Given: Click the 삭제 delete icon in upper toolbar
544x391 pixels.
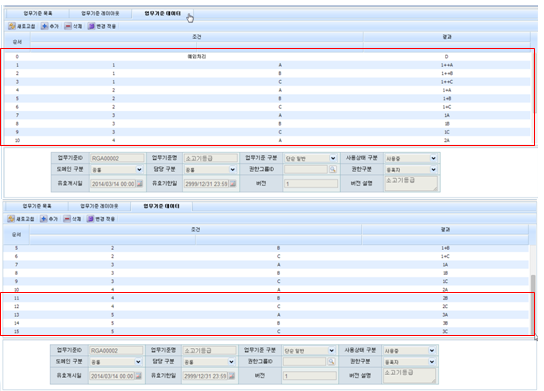Looking at the screenshot, I should tap(68, 26).
